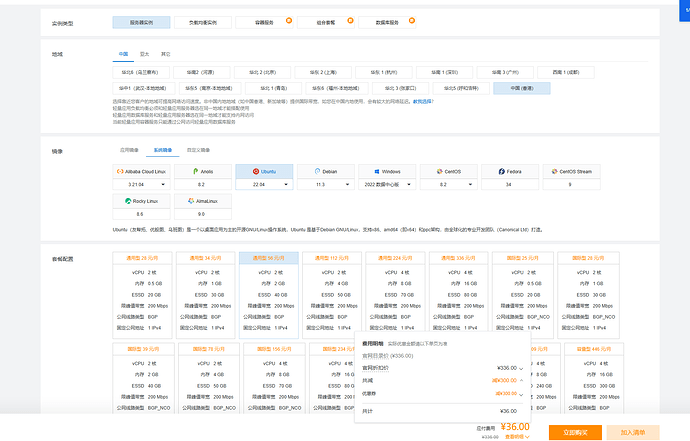Click the Rocky Linux logo icon

pyautogui.click(x=128, y=201)
